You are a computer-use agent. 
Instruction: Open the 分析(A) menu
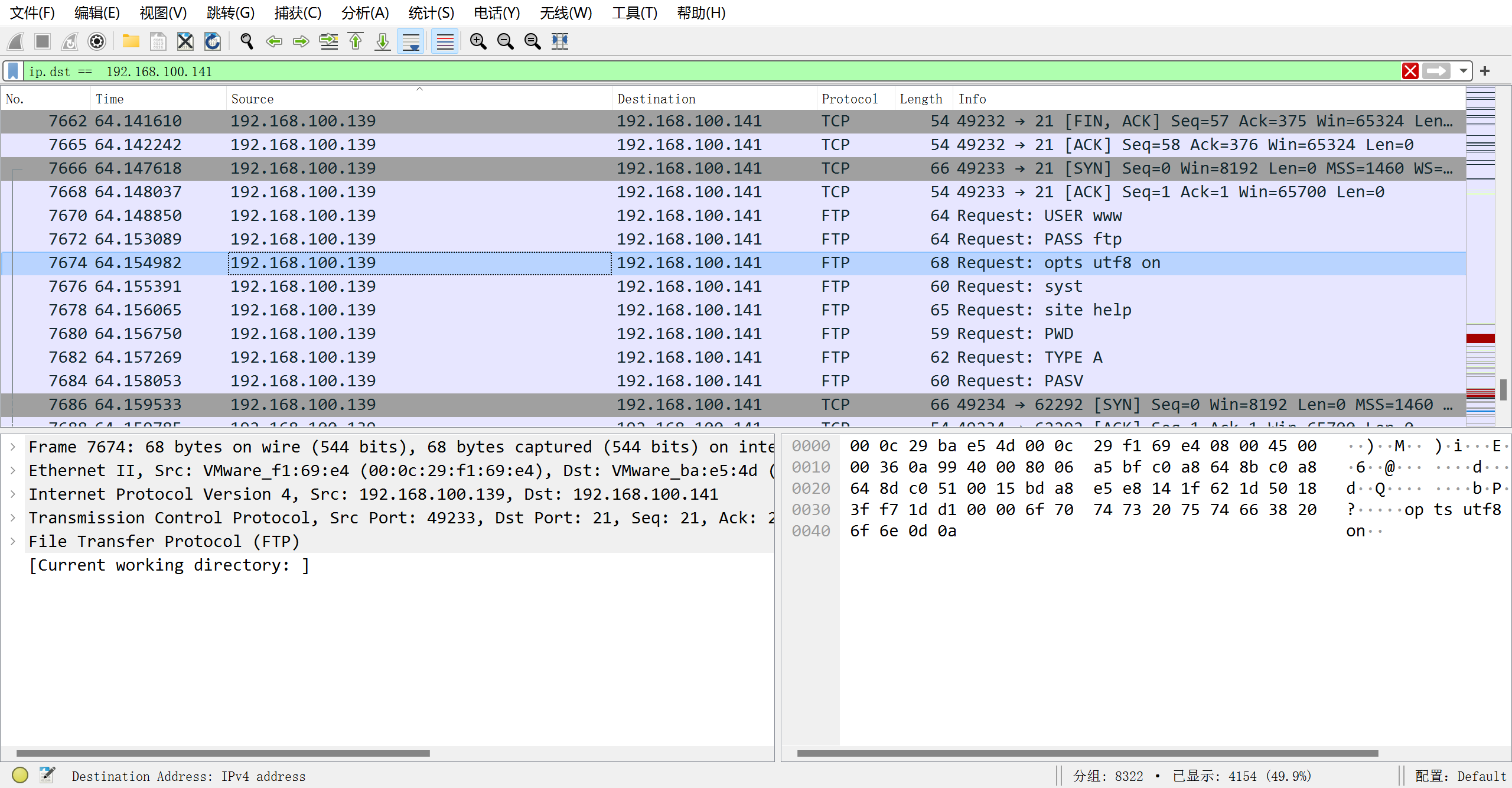(364, 13)
